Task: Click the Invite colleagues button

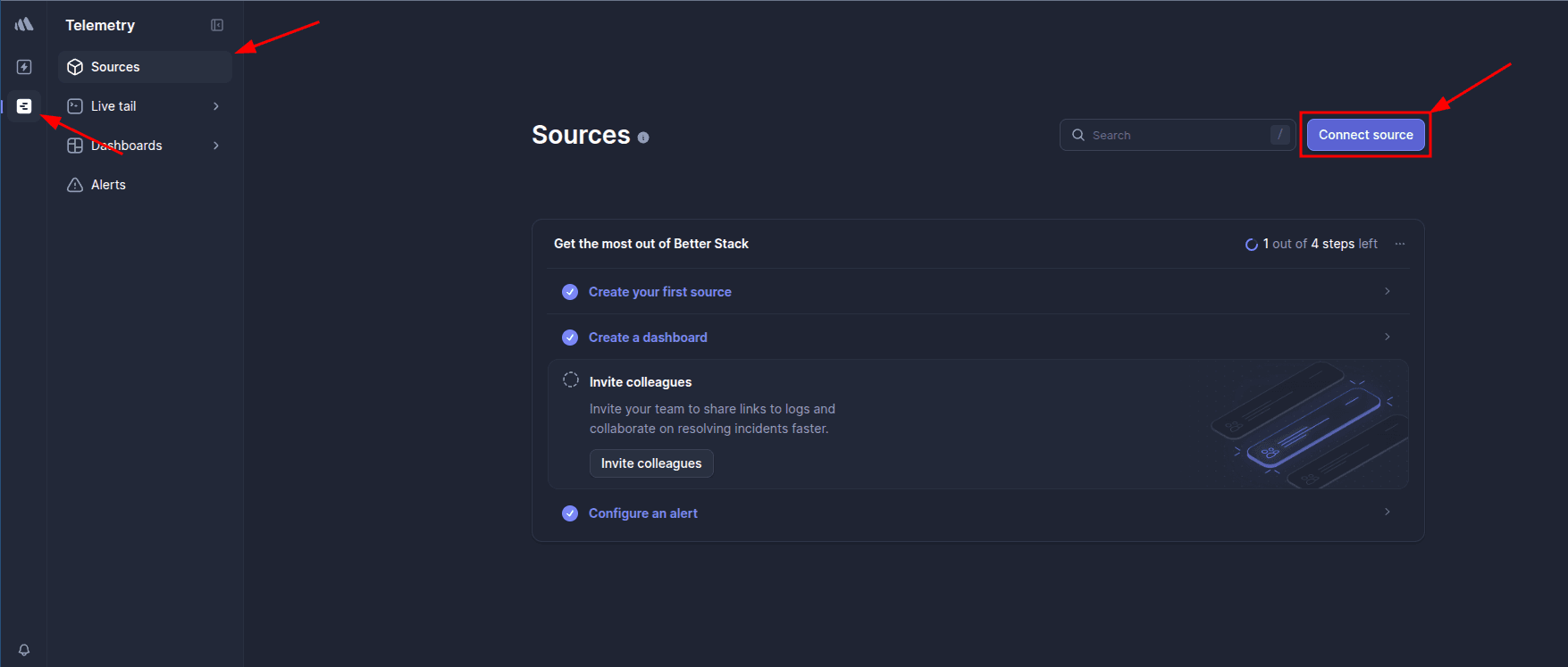Action: pos(651,463)
